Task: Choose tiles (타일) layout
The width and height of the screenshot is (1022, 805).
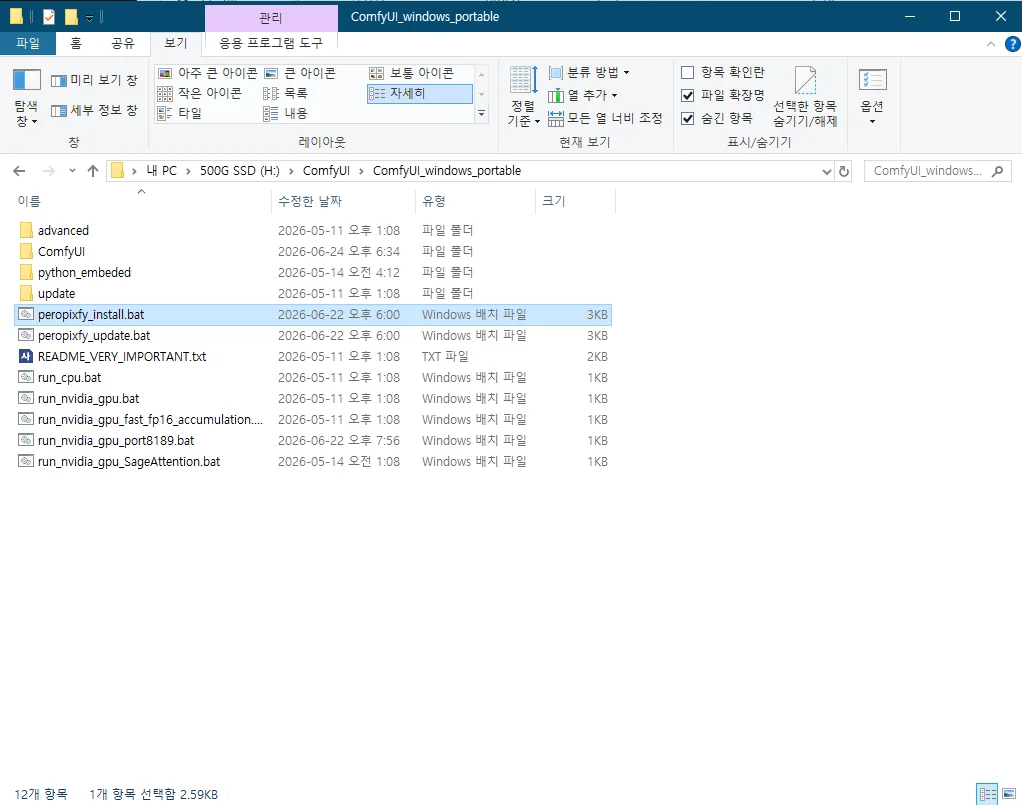Action: tap(180, 113)
